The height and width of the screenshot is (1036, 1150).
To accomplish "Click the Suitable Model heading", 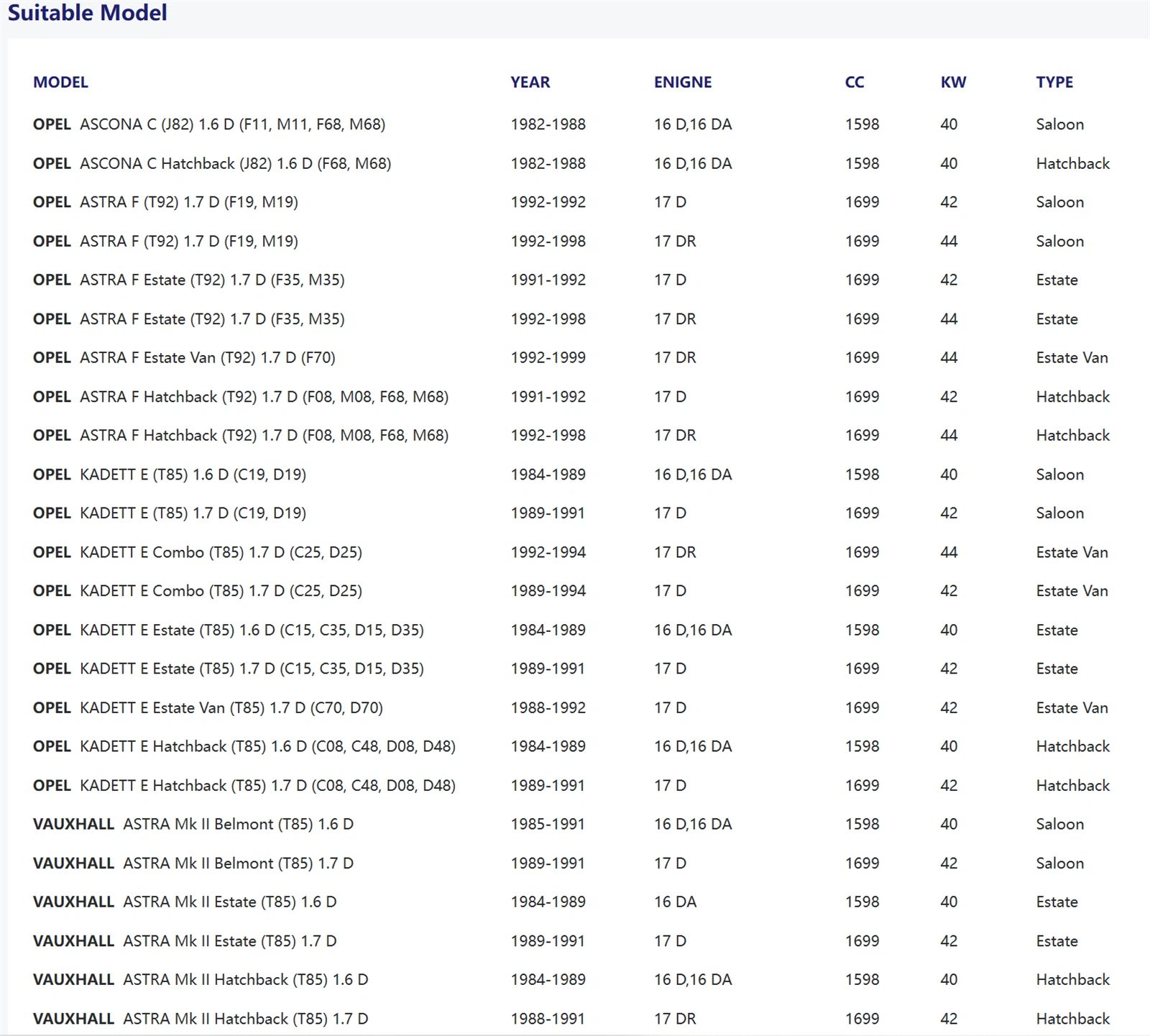I will 87,13.
